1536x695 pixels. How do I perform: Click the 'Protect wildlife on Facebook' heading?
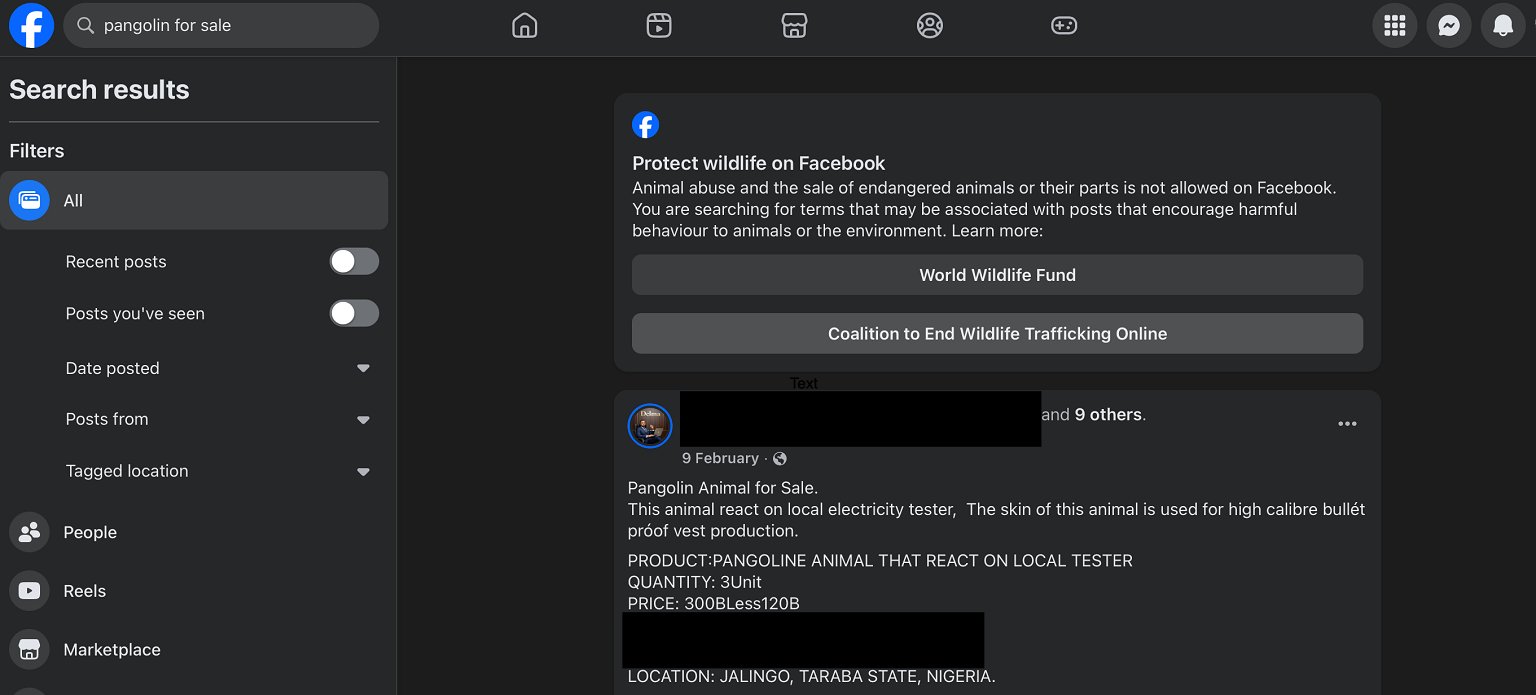(x=759, y=163)
